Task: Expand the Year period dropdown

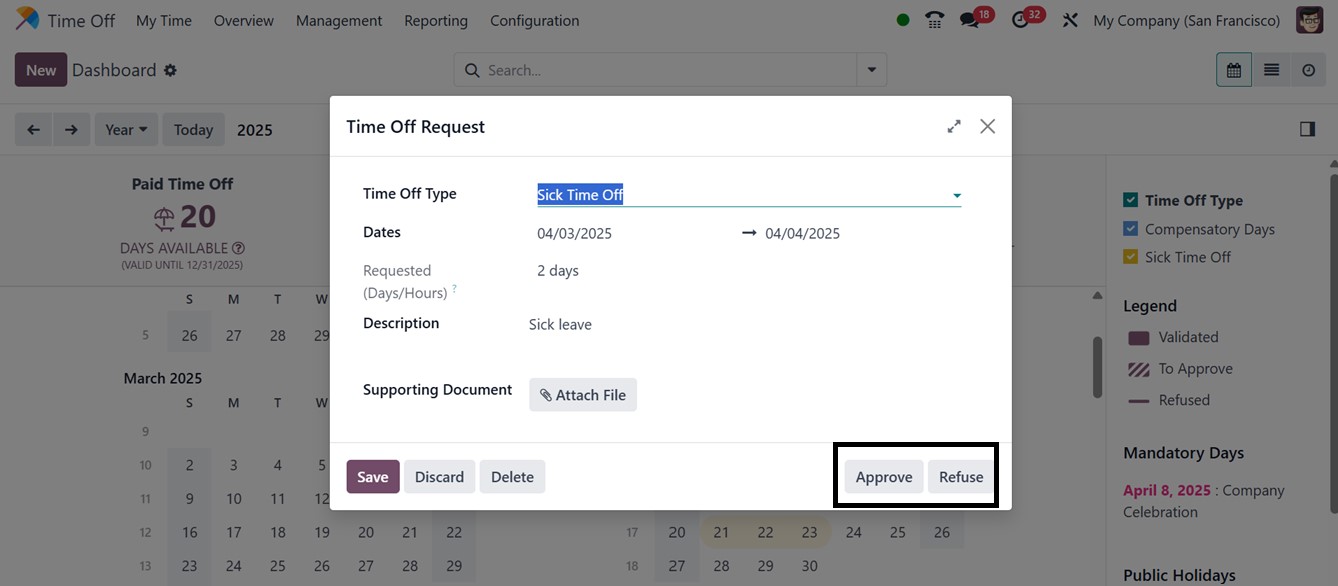Action: pyautogui.click(x=126, y=129)
